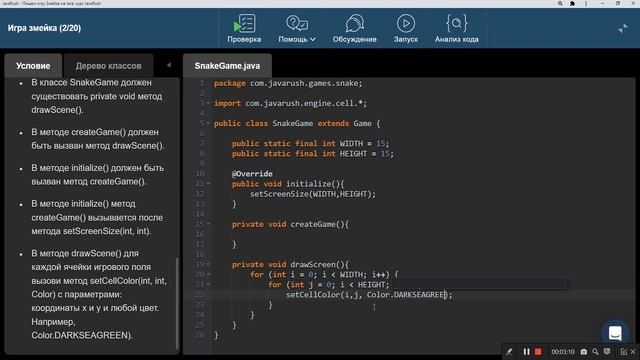
Task: Click the requirement mentioning setScreenSize(int, int)
Action: coord(97,217)
